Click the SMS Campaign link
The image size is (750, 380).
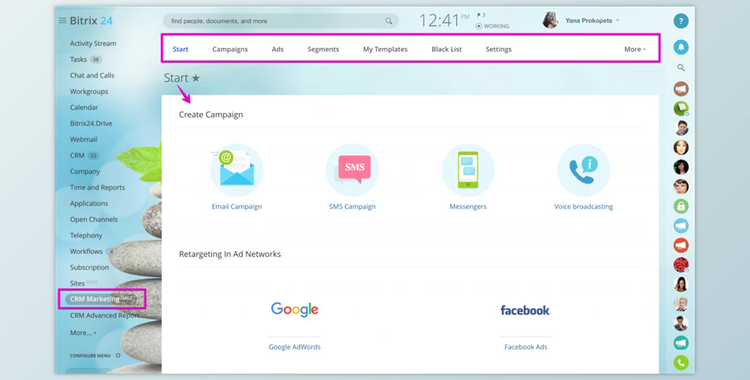352,207
